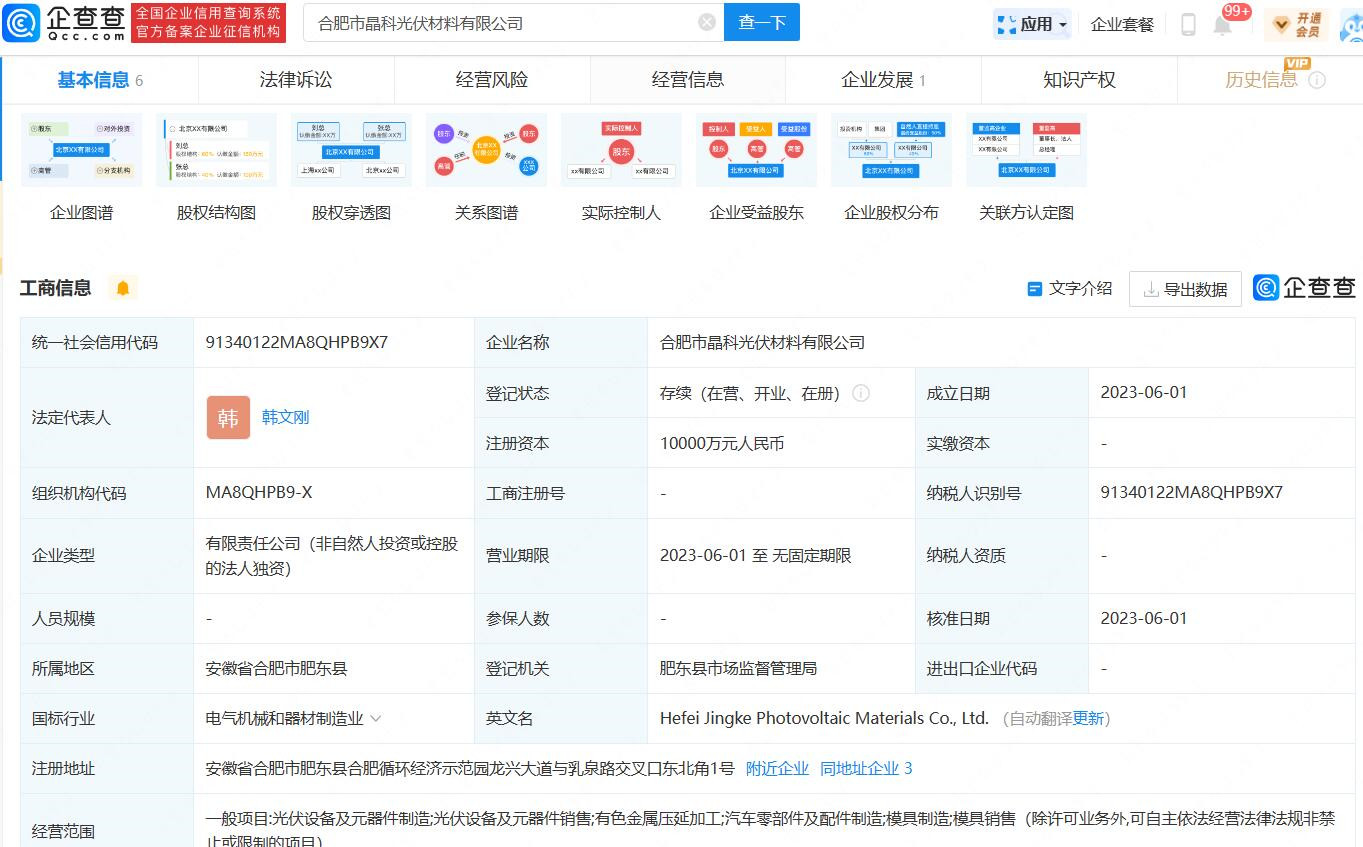Expand the 电气机械和器材制造业 industry dropdown
The height and width of the screenshot is (847, 1363).
coord(376,718)
